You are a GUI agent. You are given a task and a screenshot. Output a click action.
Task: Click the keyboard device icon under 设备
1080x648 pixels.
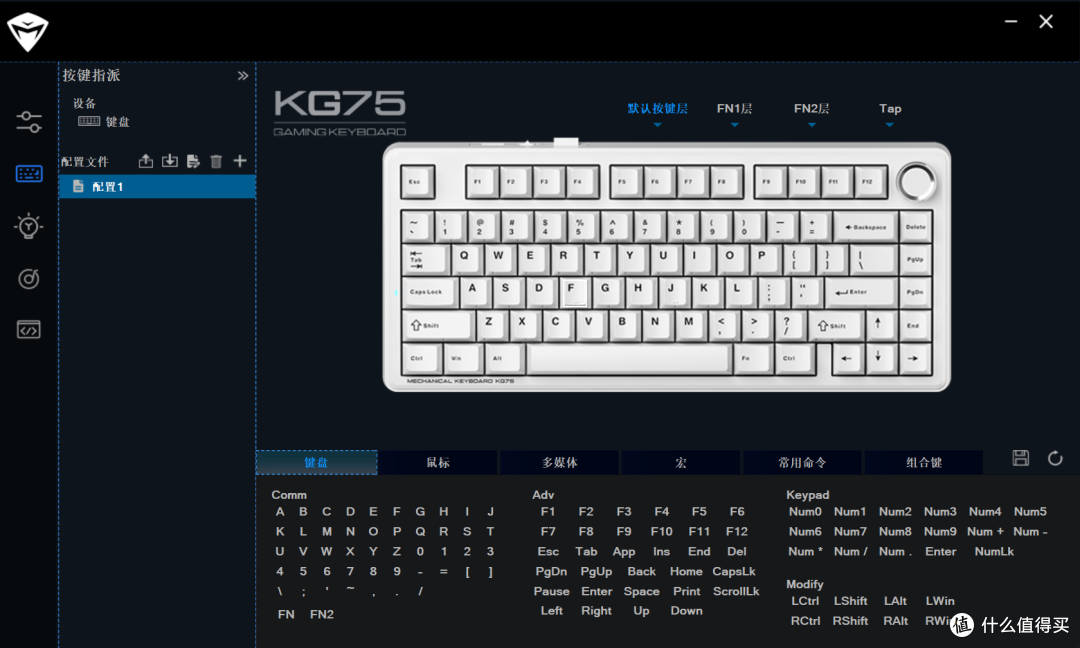(89, 121)
